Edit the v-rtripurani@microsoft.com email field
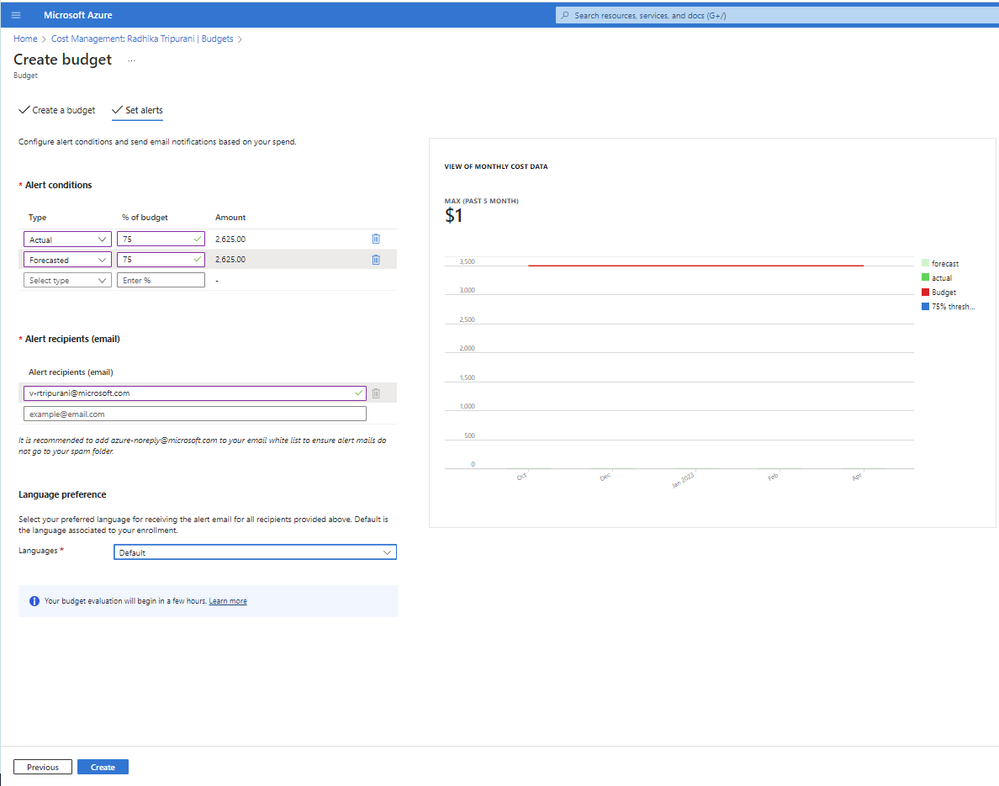 (195, 393)
